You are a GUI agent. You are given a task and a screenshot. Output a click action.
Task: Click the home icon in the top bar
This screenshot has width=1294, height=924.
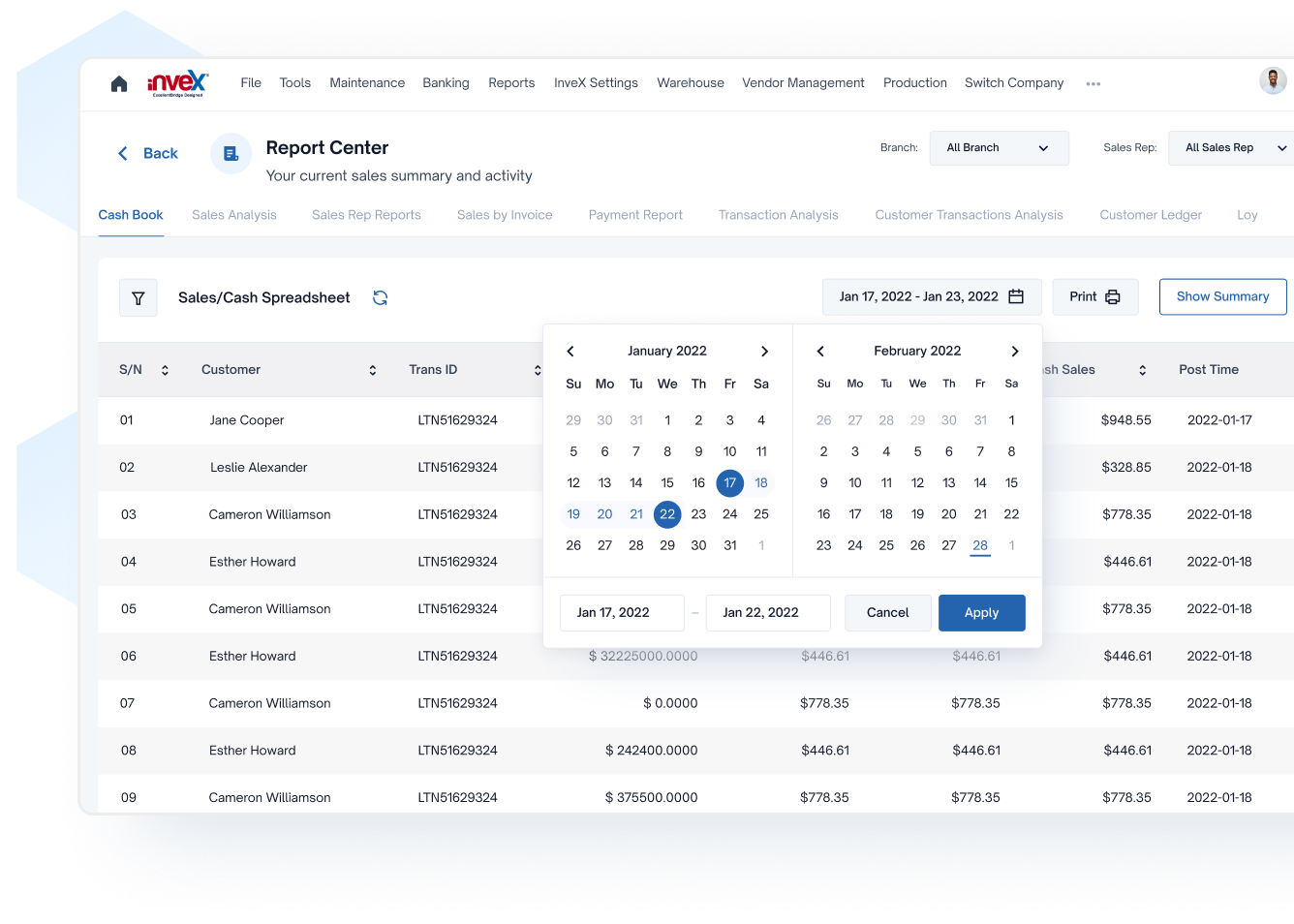coord(119,83)
